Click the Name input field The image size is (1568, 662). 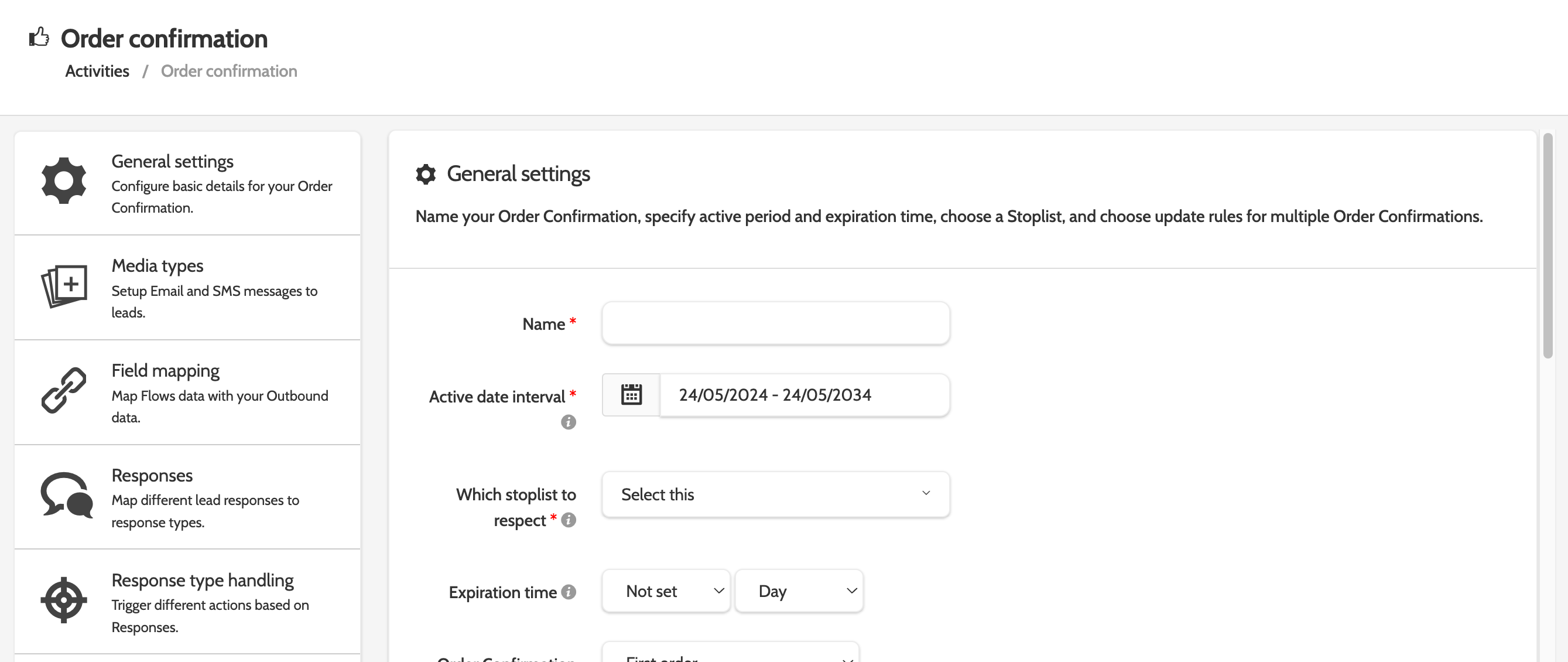point(775,323)
